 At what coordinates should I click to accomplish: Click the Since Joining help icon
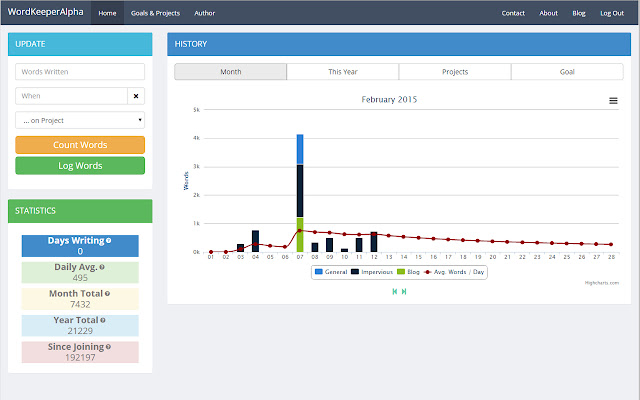tap(110, 346)
